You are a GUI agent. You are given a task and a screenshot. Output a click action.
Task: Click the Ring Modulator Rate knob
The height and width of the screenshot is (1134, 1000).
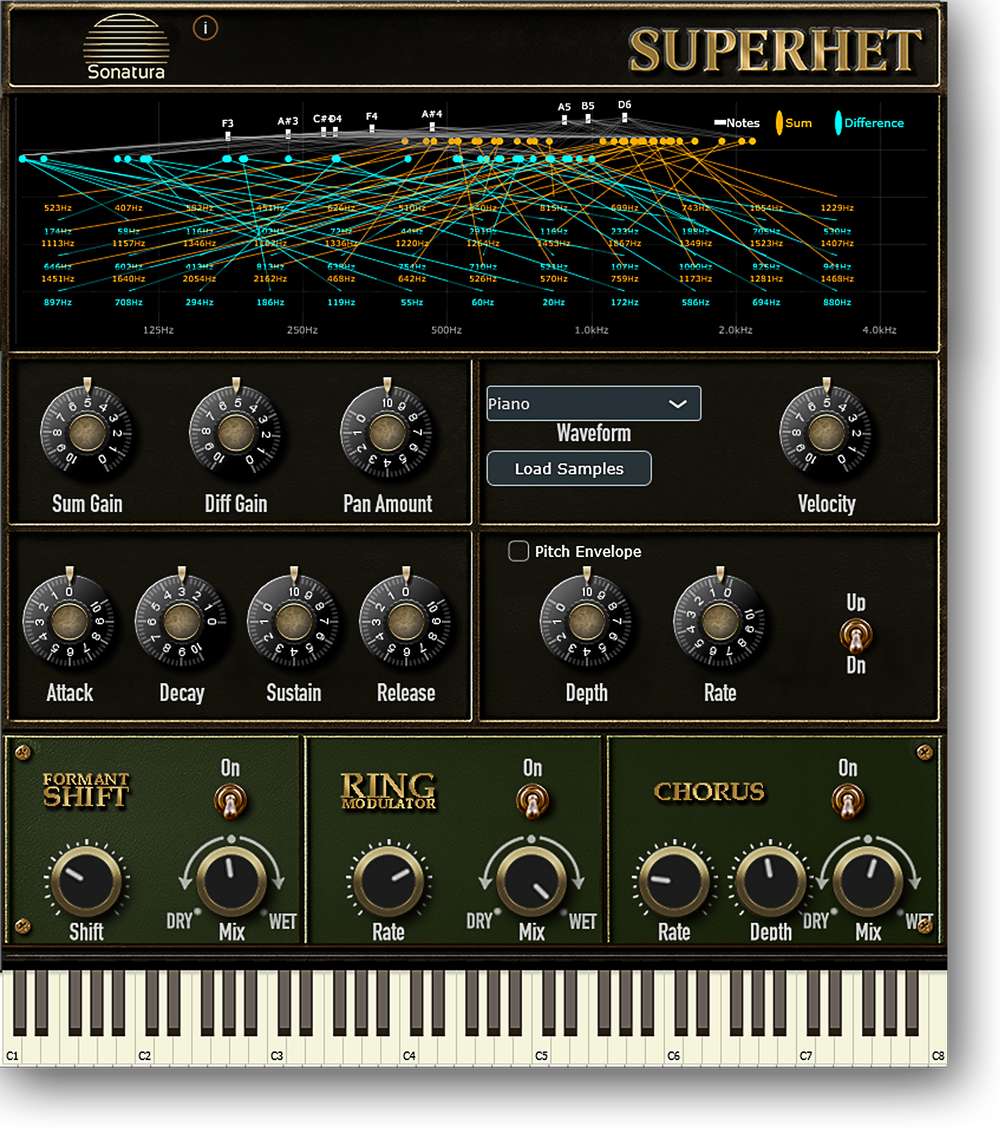point(388,880)
